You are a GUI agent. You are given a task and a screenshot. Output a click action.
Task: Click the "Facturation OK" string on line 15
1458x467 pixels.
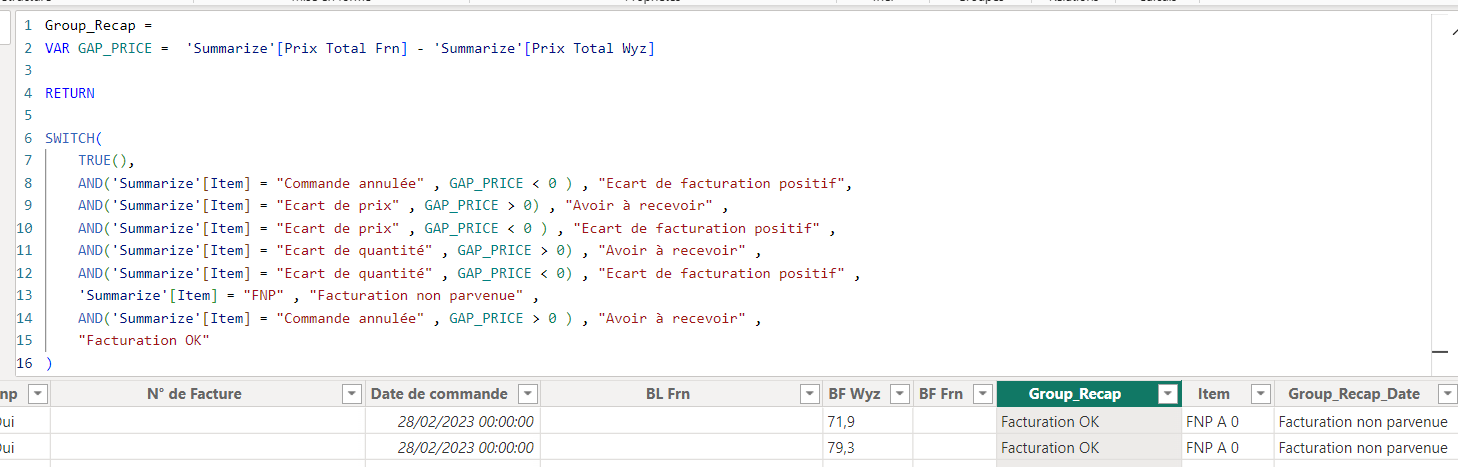(143, 340)
